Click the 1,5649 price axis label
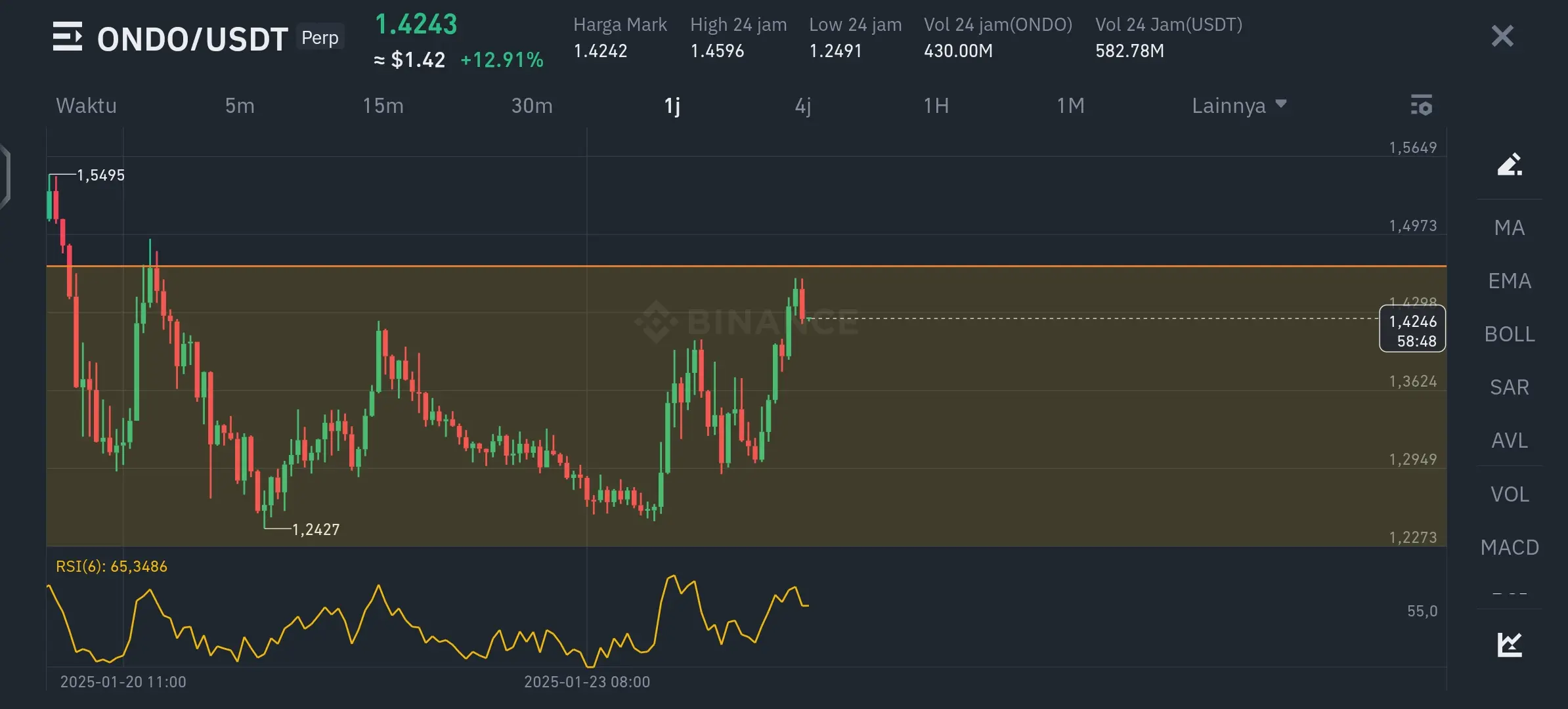Image resolution: width=1568 pixels, height=709 pixels. [x=1412, y=148]
